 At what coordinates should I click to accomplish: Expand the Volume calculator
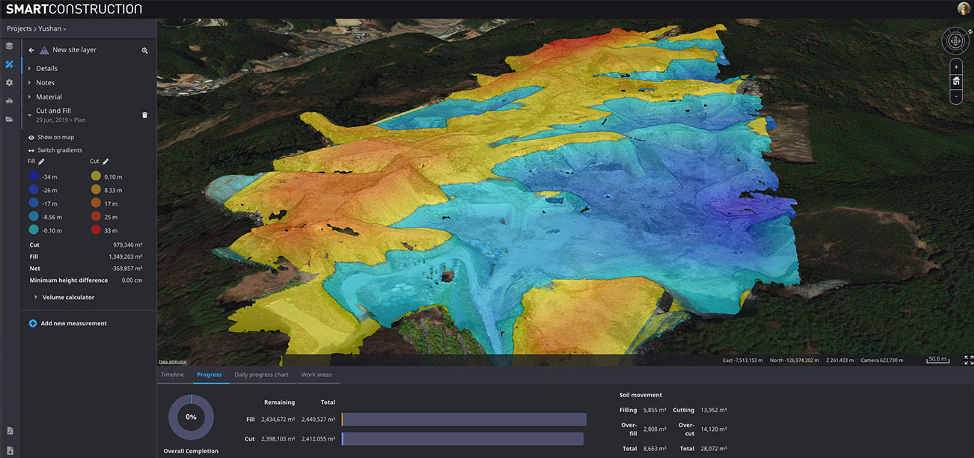tap(66, 297)
